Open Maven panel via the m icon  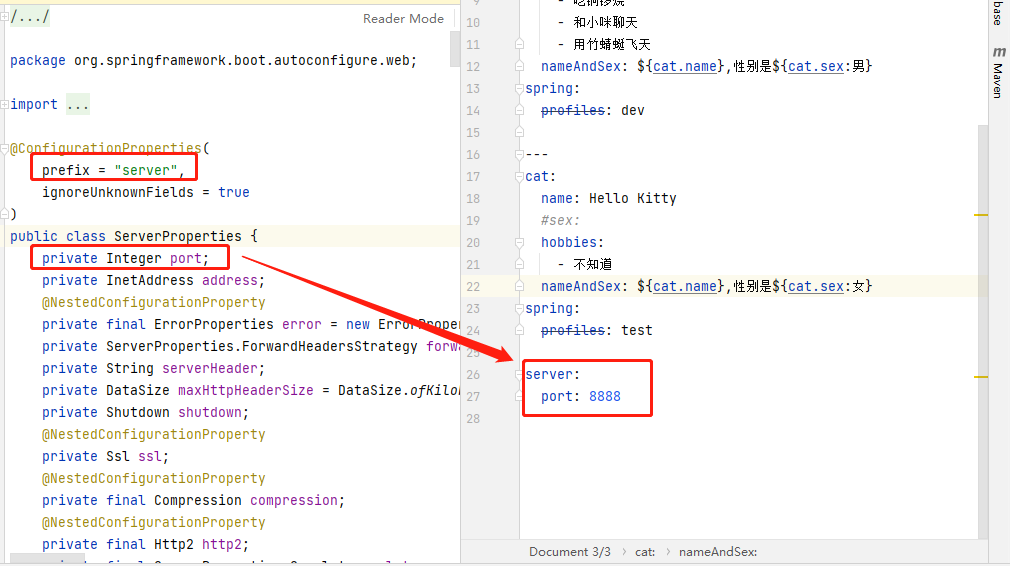click(x=998, y=52)
